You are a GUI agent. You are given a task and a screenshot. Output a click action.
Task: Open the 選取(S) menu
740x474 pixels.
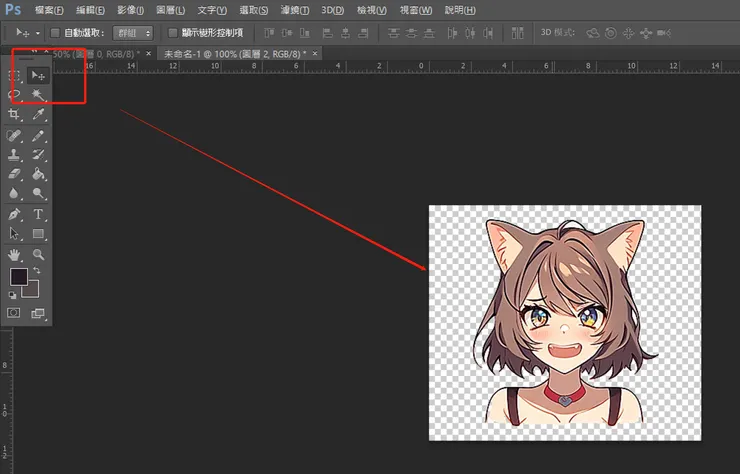click(x=253, y=10)
